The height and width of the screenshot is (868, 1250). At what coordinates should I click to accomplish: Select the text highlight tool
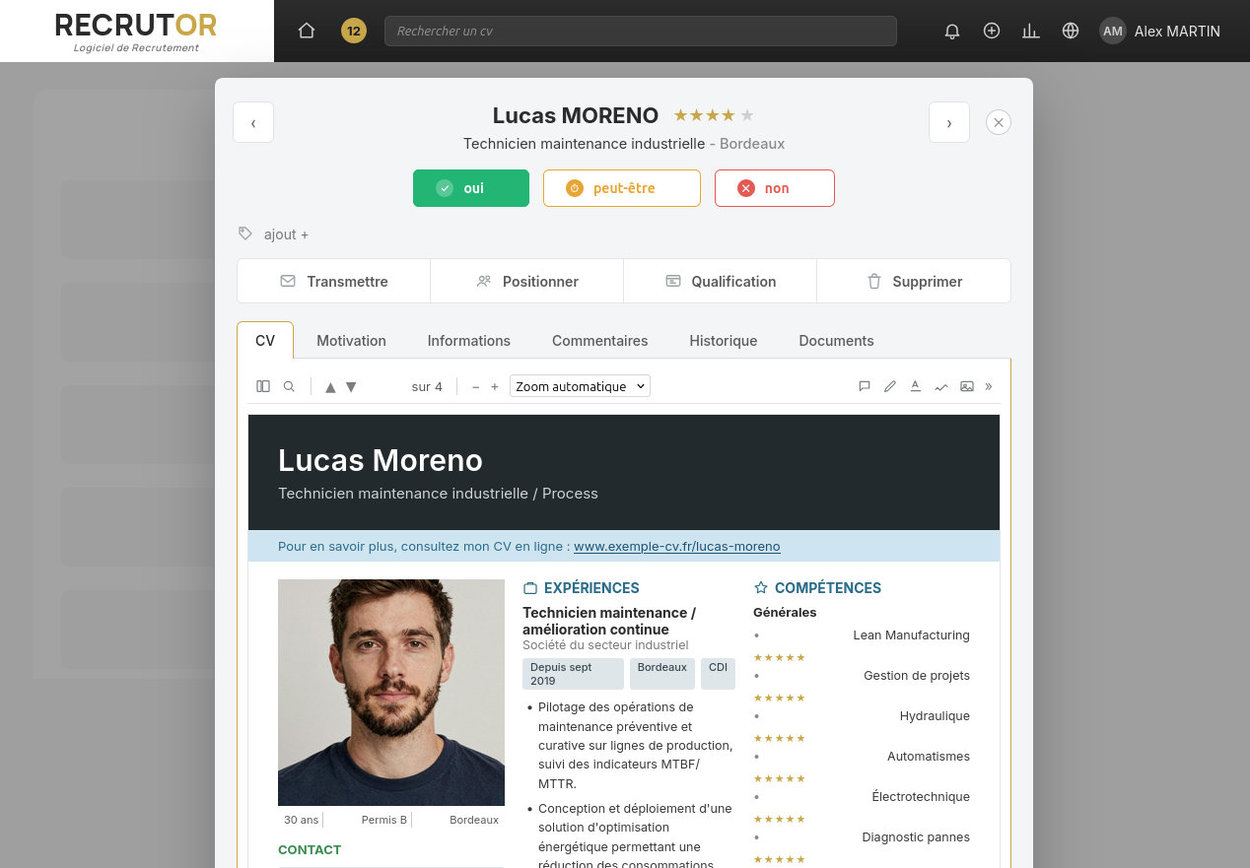coord(915,386)
